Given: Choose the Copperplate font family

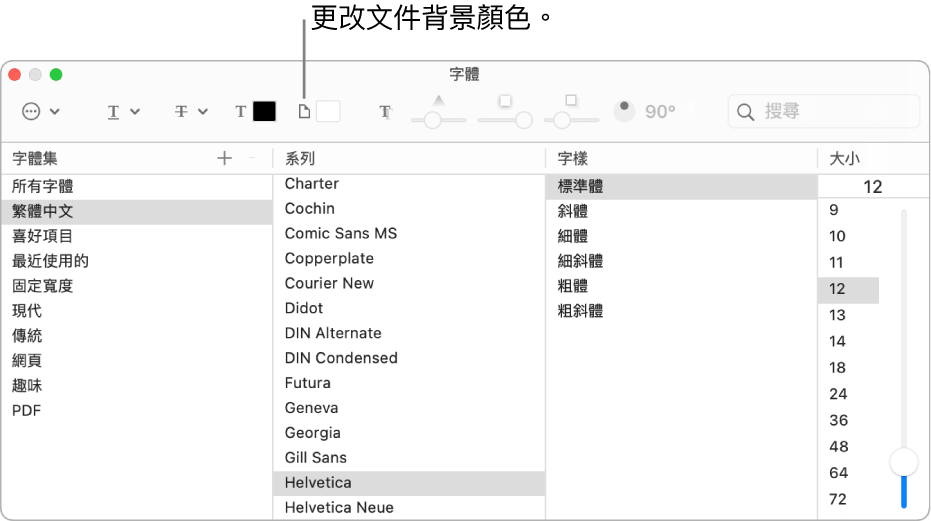Looking at the screenshot, I should click(x=408, y=259).
